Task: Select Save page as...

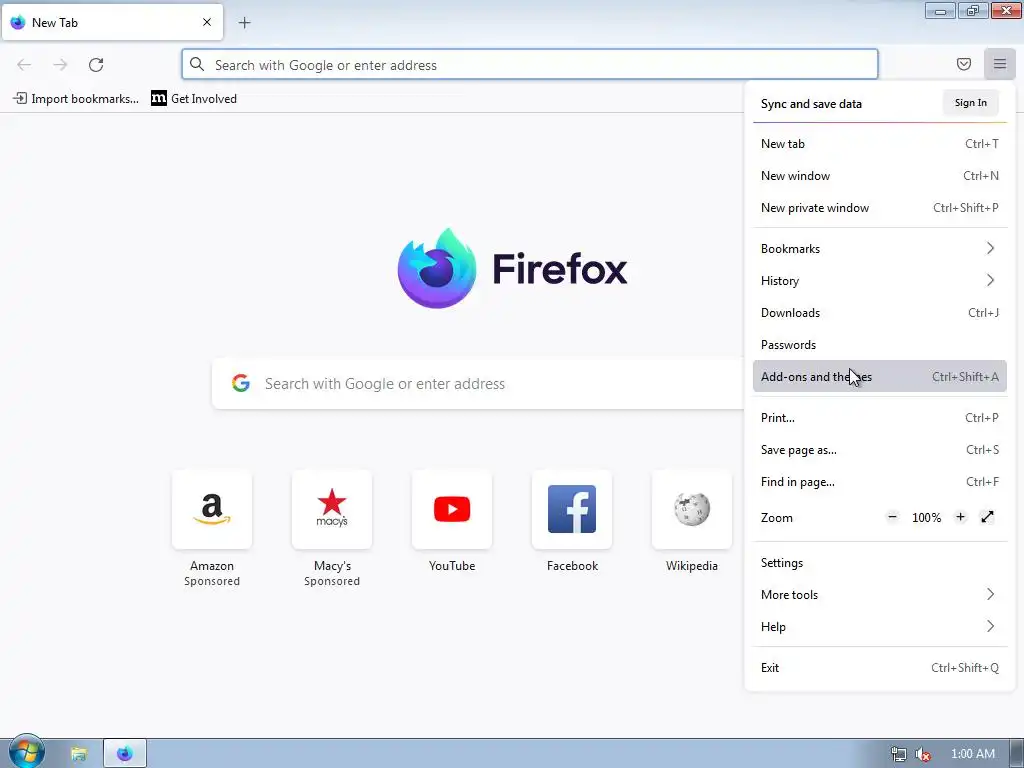Action: pos(880,450)
